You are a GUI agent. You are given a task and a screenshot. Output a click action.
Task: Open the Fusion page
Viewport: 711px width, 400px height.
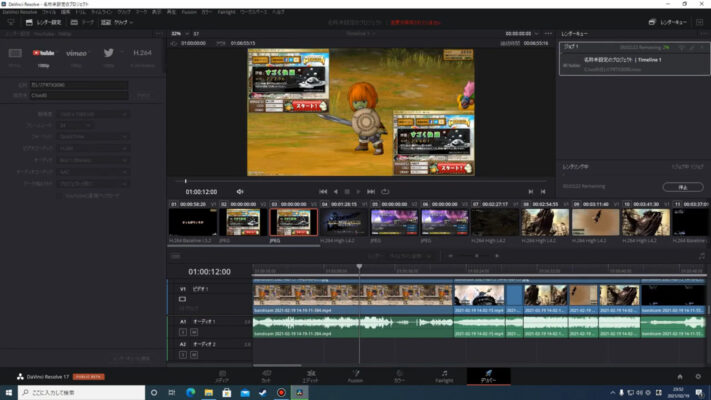[356, 376]
